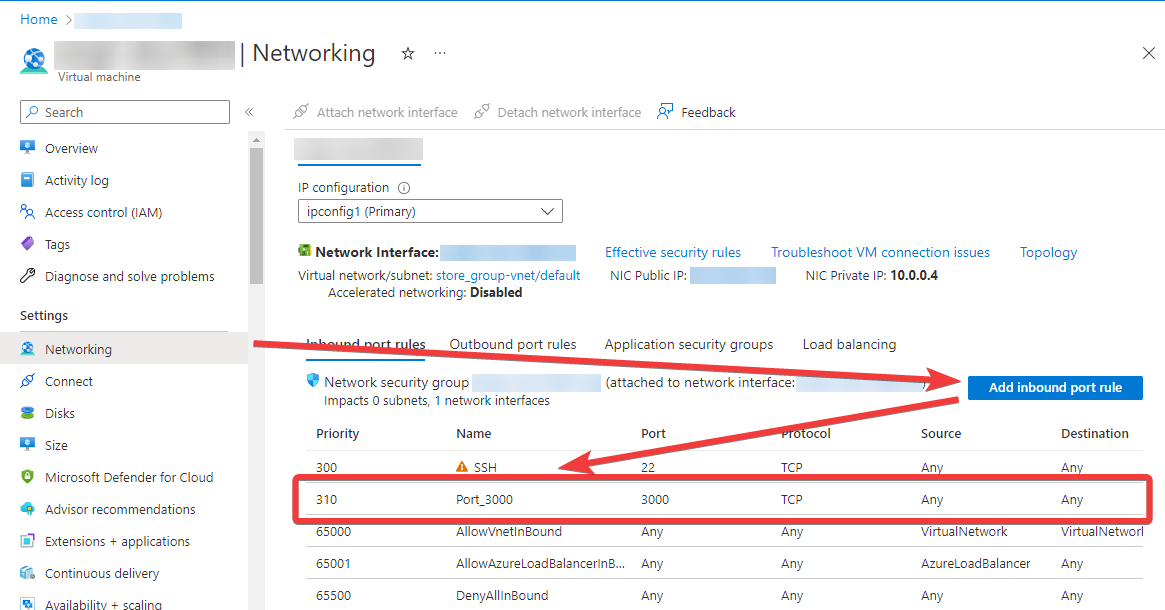Select the Inbound port rules tab
1165x610 pixels.
click(x=366, y=345)
